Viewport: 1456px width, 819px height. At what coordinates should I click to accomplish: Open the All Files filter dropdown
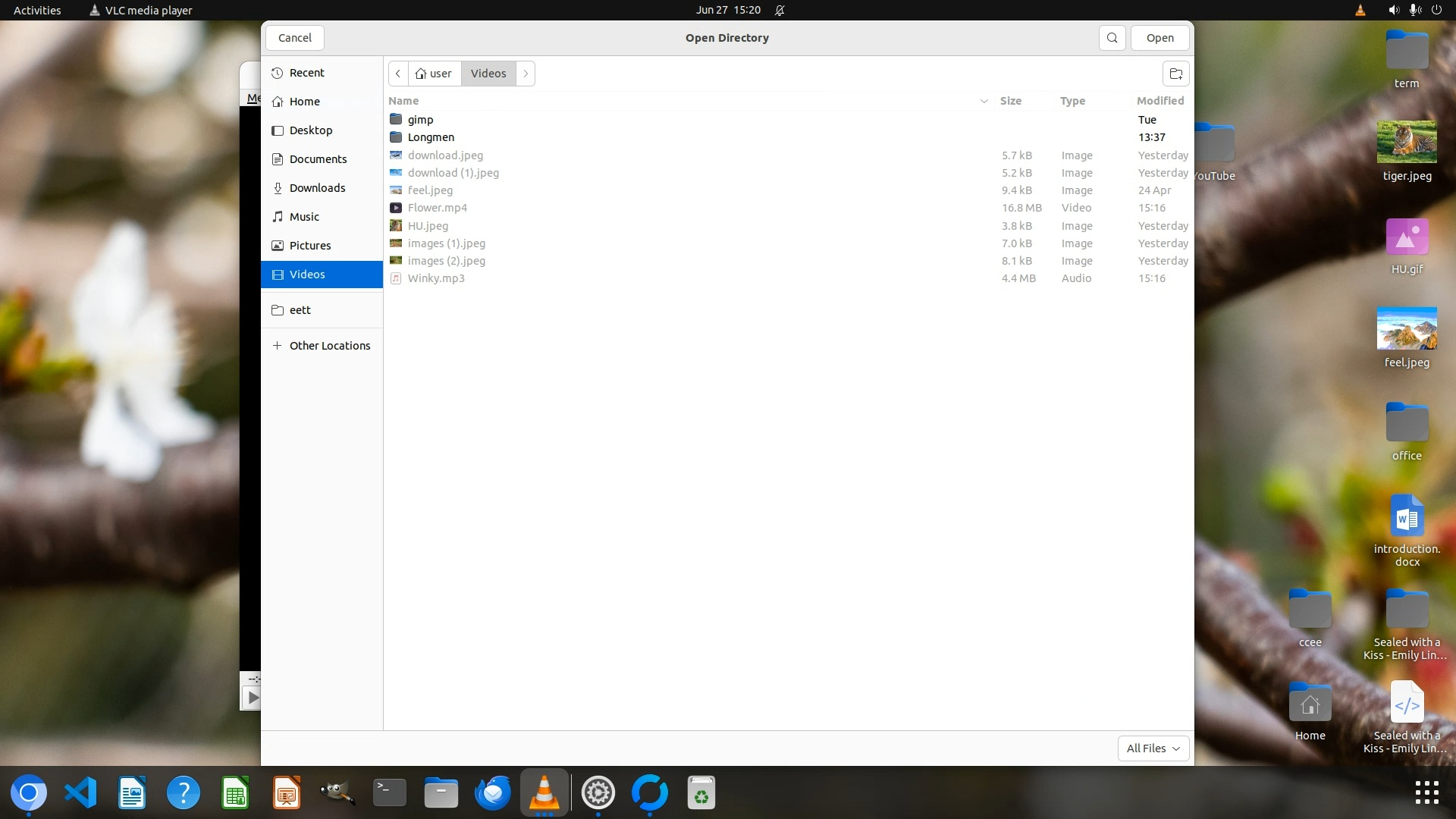pos(1153,748)
